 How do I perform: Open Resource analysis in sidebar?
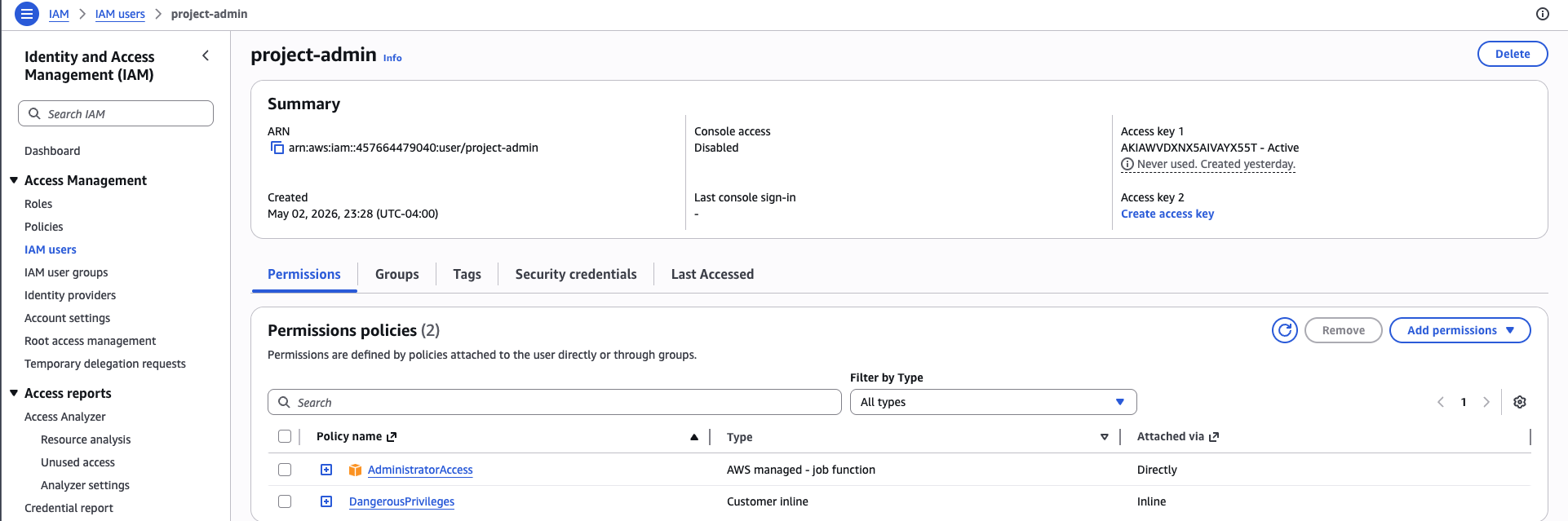click(x=86, y=439)
